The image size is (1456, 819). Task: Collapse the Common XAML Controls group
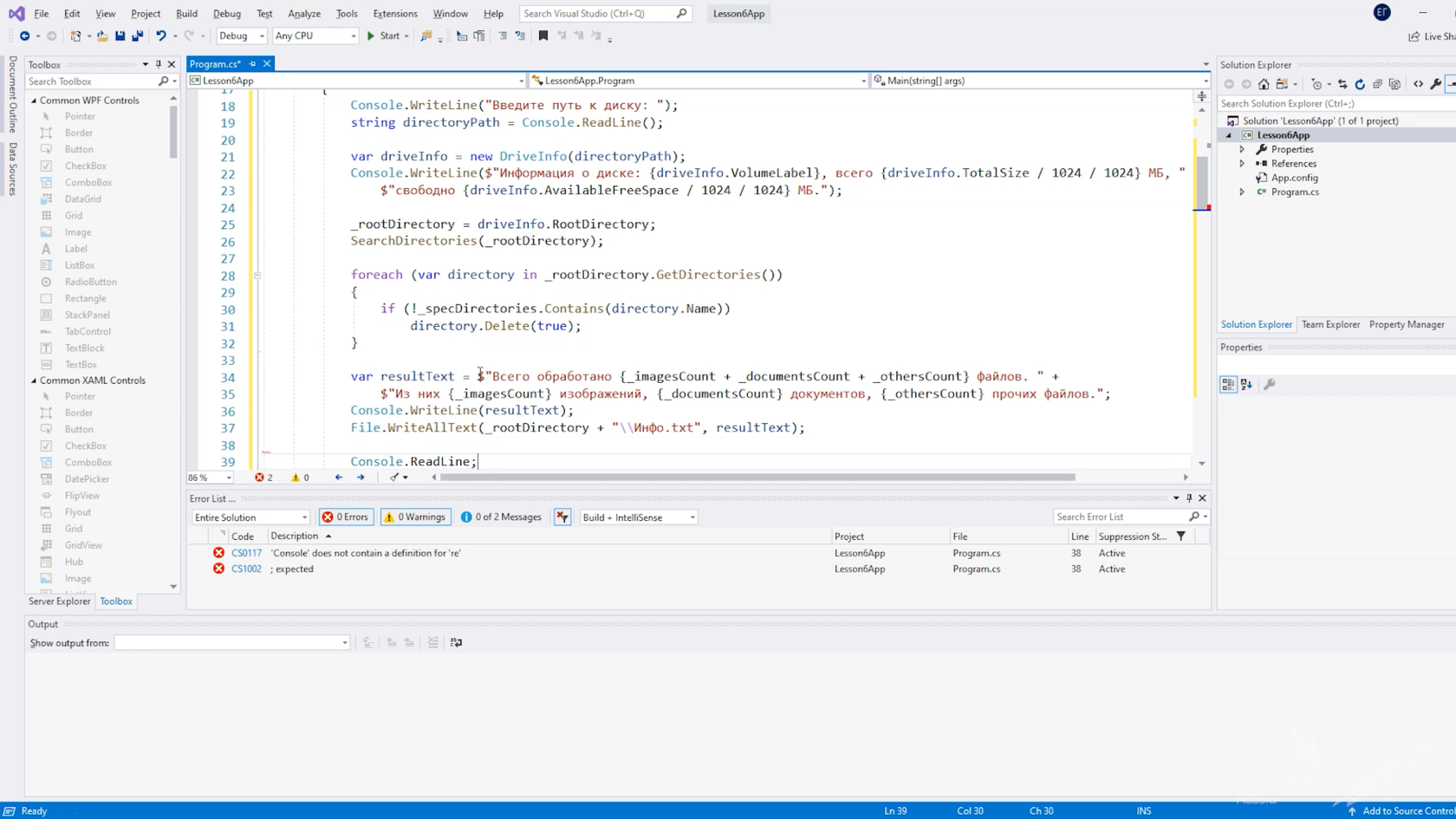coord(35,380)
